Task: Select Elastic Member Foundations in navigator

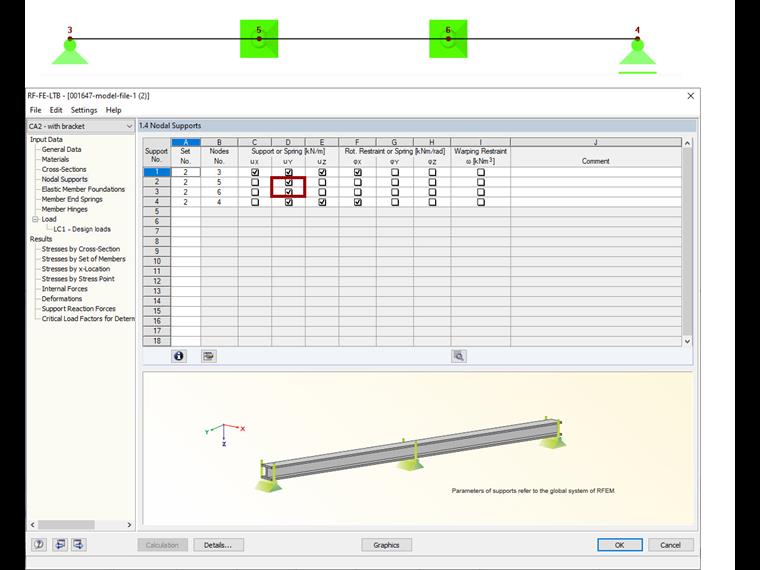Action: click(83, 189)
